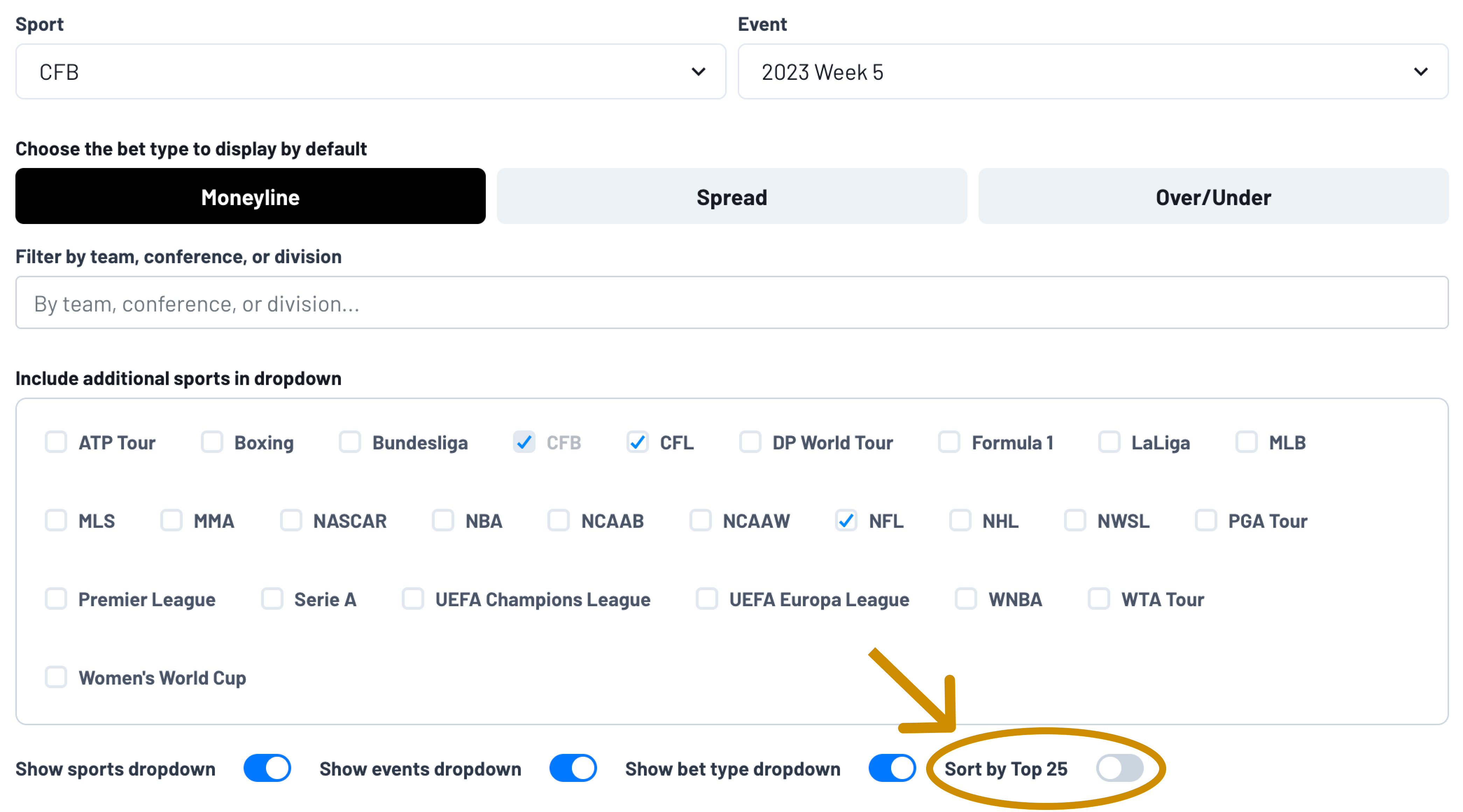This screenshot has width=1463, height=812.
Task: Switch to the Spread bet type
Action: [731, 196]
